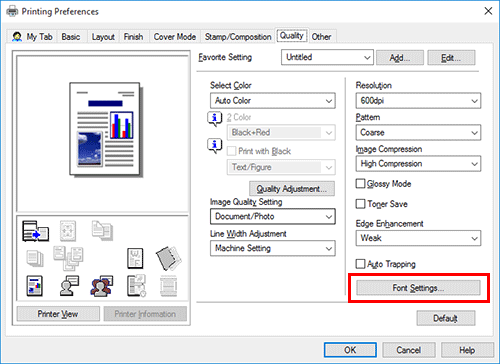The width and height of the screenshot is (500, 364).
Task: Click the page preview thumbnail
Action: 105,129
